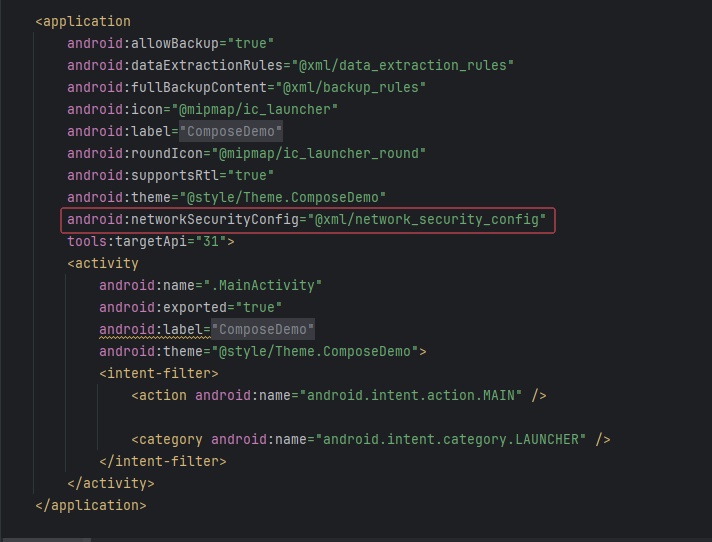Click the closing </activity> tag

point(111,484)
